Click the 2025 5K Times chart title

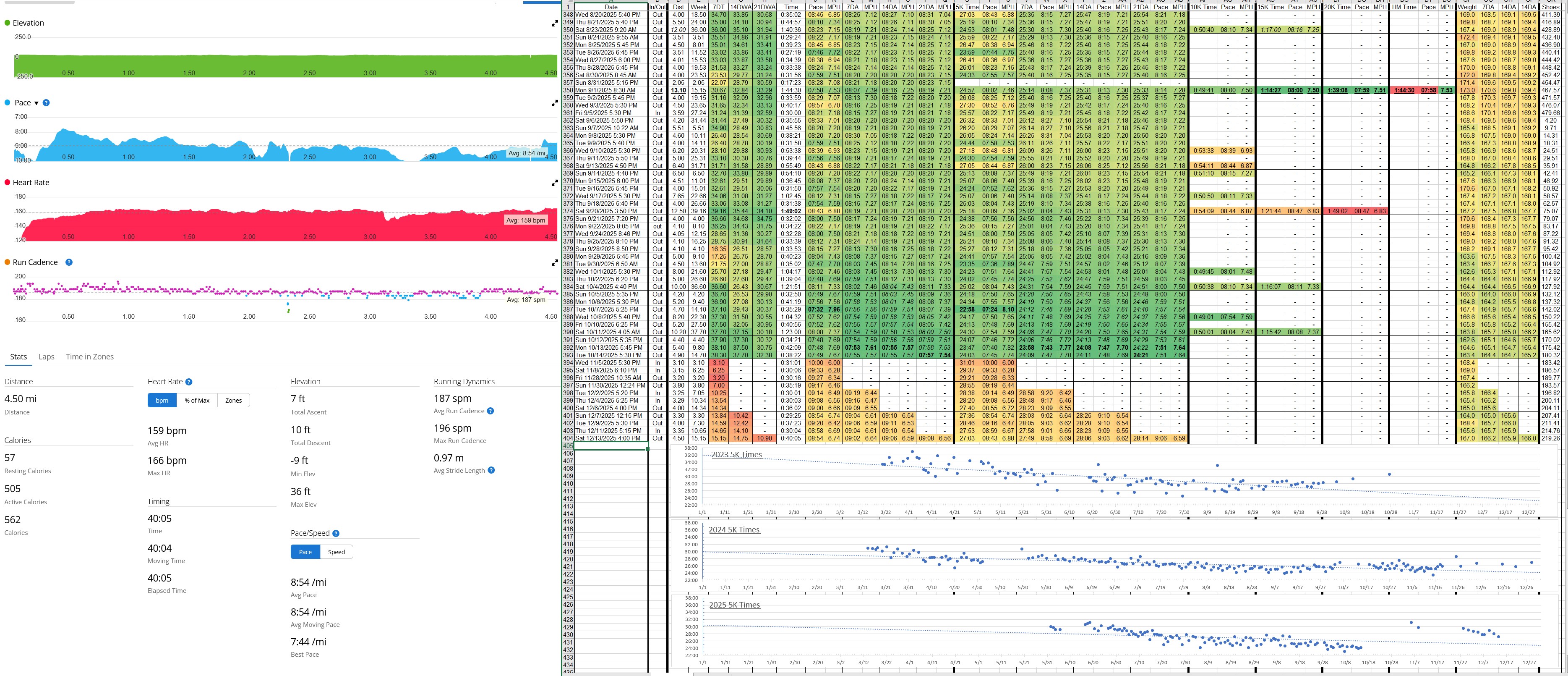734,605
